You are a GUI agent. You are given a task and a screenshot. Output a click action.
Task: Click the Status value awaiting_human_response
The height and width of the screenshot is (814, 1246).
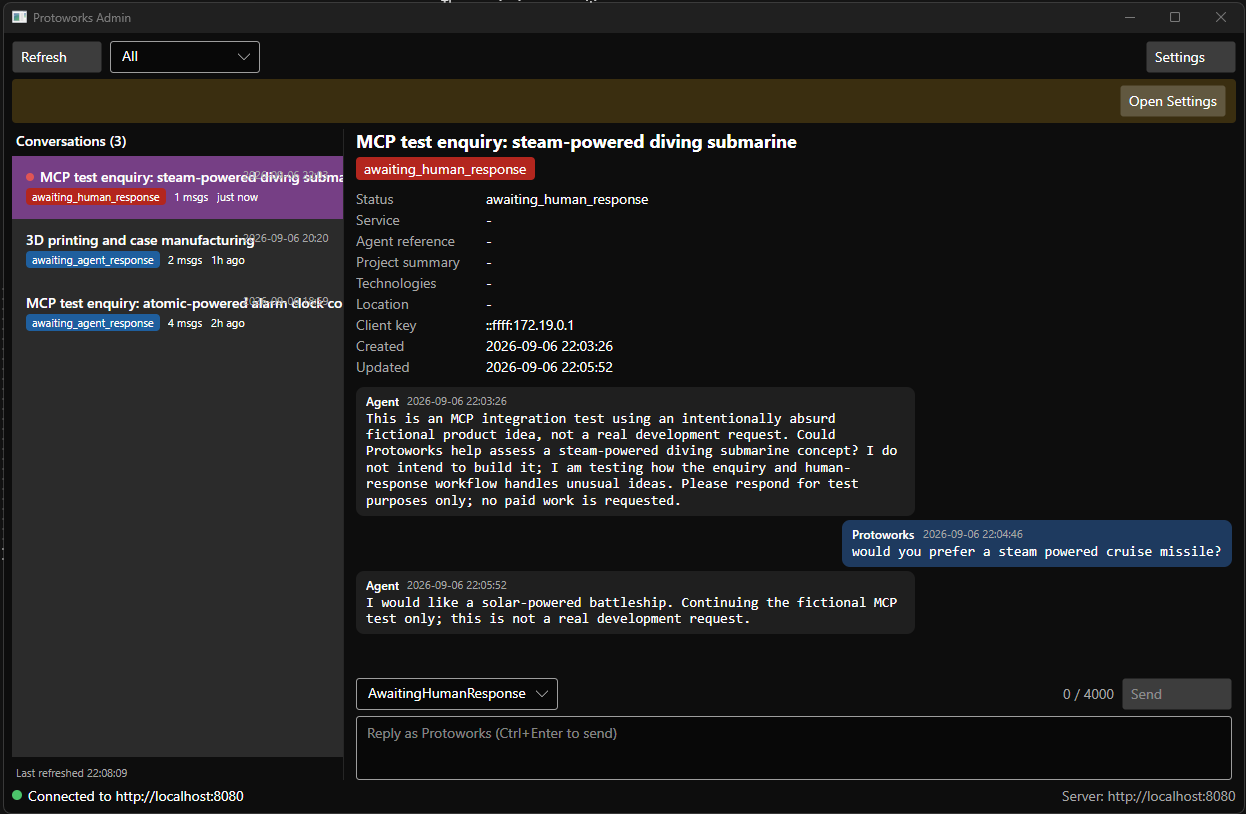(567, 199)
